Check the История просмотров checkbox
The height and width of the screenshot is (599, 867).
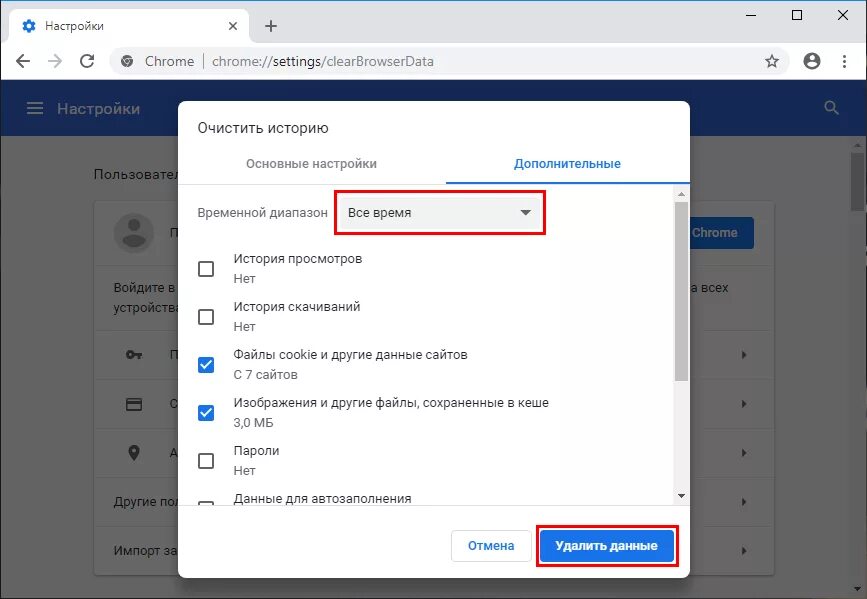[x=206, y=269]
